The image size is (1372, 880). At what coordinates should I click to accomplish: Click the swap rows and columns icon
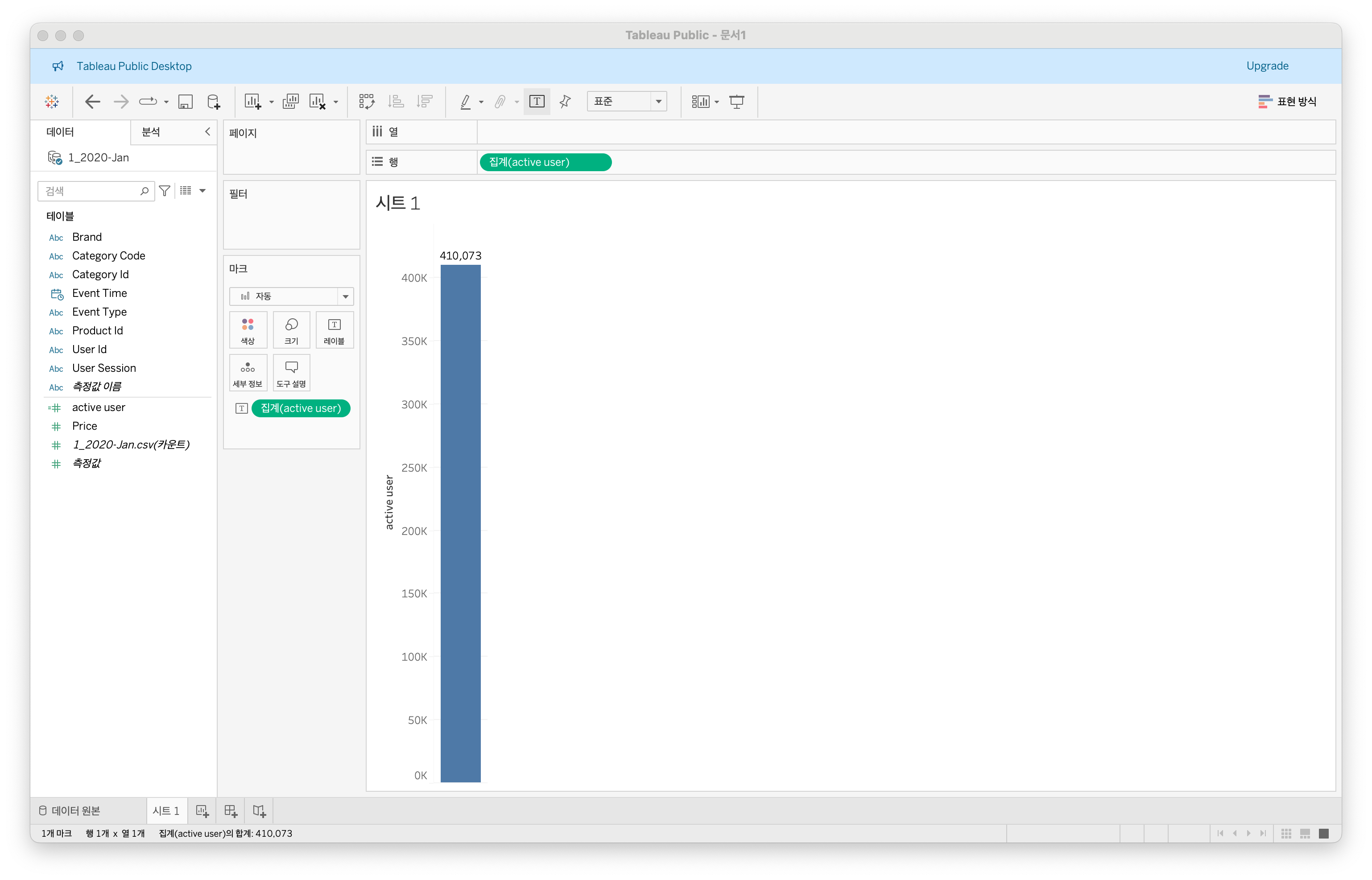point(367,102)
